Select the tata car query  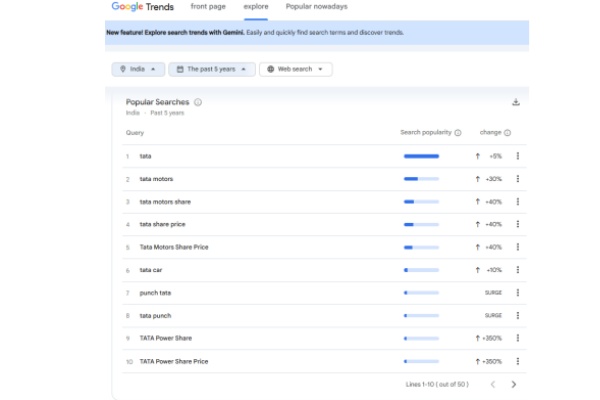151,270
